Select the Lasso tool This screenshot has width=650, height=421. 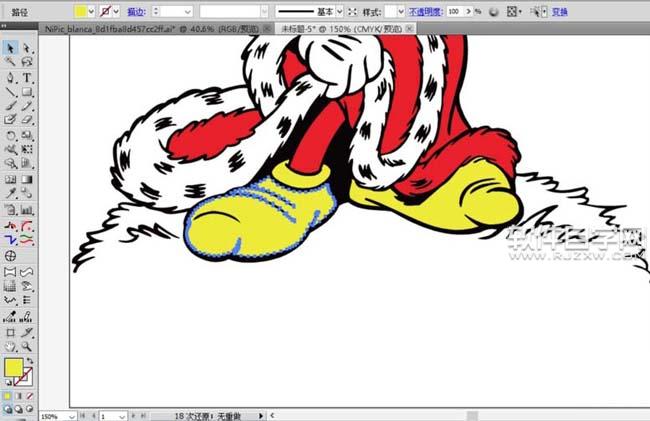pyautogui.click(x=27, y=62)
